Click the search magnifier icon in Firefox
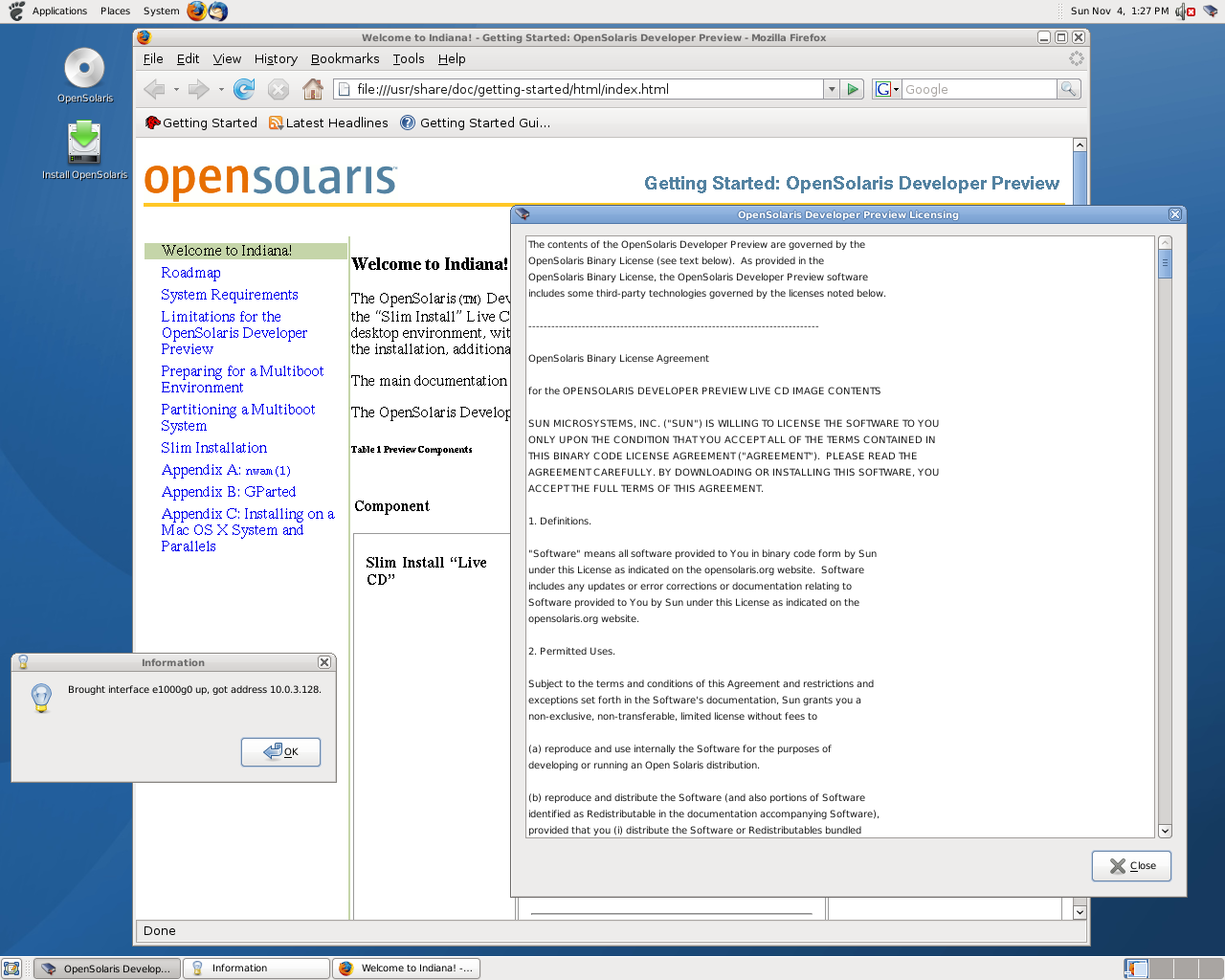The width and height of the screenshot is (1225, 980). click(x=1069, y=89)
